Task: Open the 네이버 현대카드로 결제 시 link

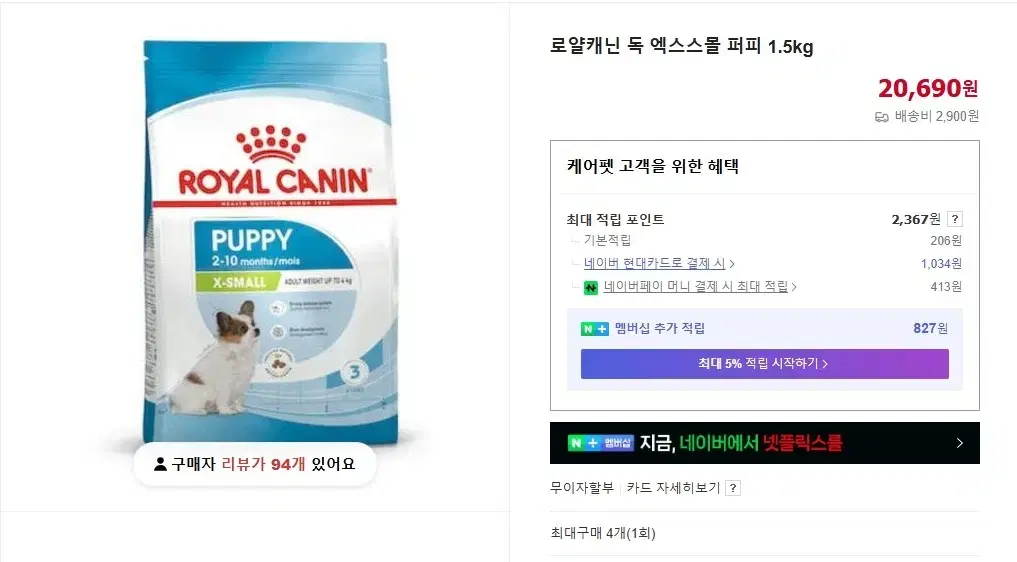Action: [x=654, y=263]
